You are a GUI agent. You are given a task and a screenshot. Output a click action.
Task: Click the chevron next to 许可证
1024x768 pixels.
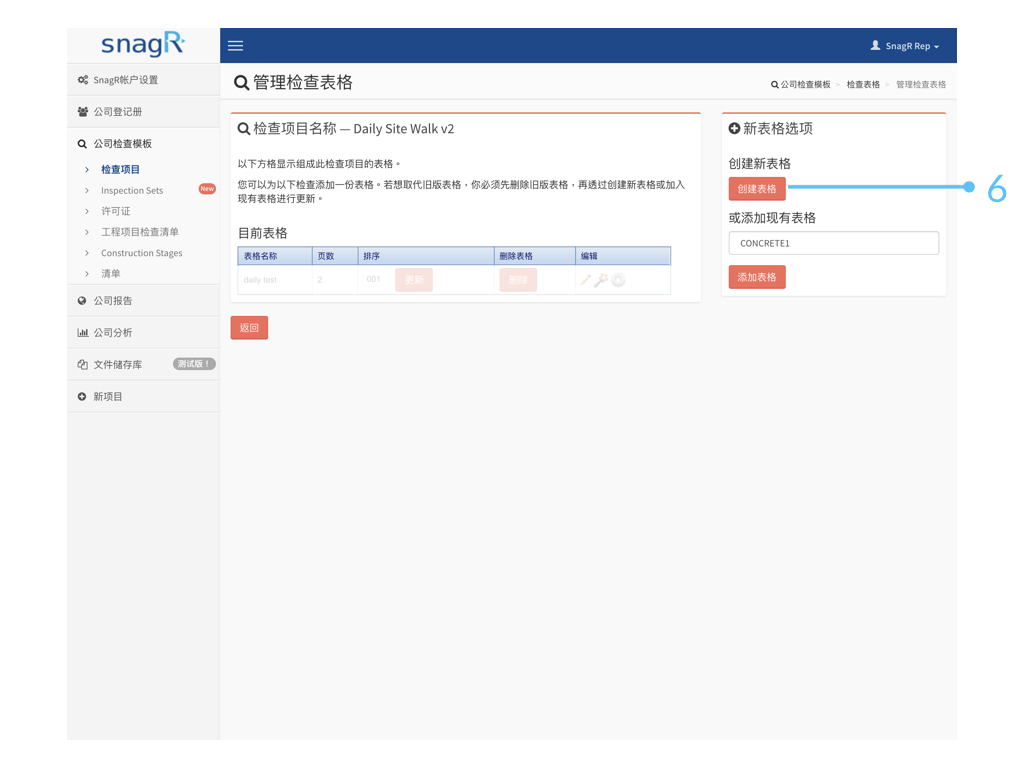click(87, 211)
